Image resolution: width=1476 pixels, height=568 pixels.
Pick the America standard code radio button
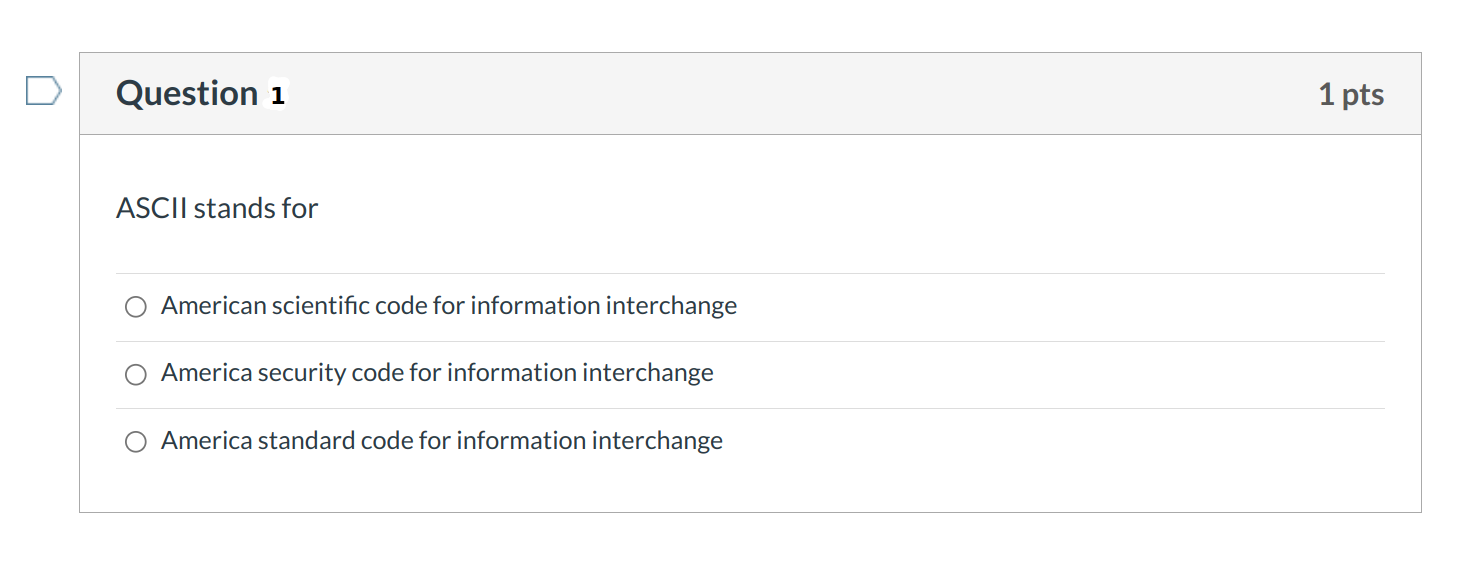point(136,442)
